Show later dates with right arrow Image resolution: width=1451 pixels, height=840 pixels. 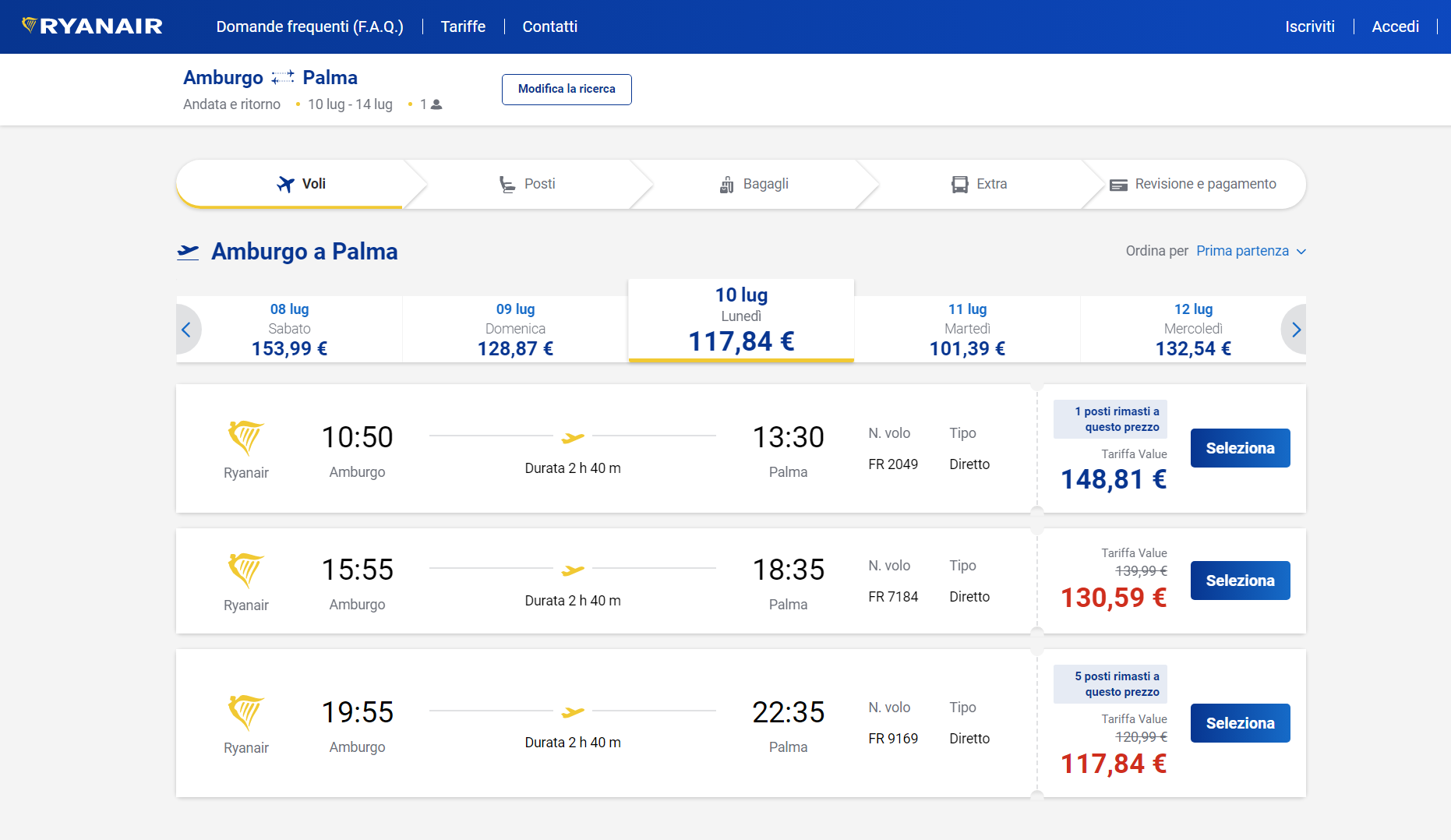[1296, 330]
